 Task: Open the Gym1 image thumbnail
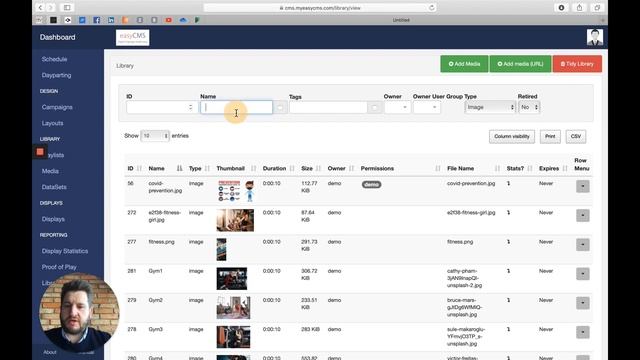(232, 278)
